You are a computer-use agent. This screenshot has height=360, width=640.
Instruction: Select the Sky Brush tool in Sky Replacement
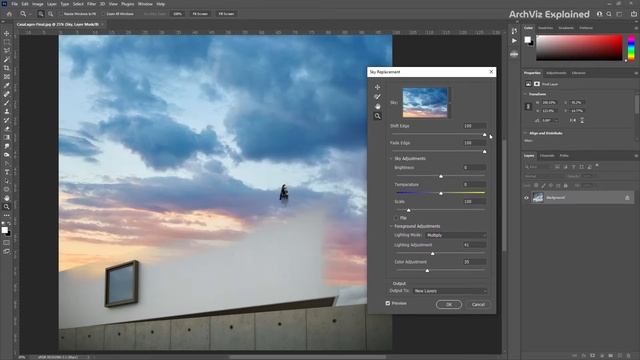tap(377, 97)
